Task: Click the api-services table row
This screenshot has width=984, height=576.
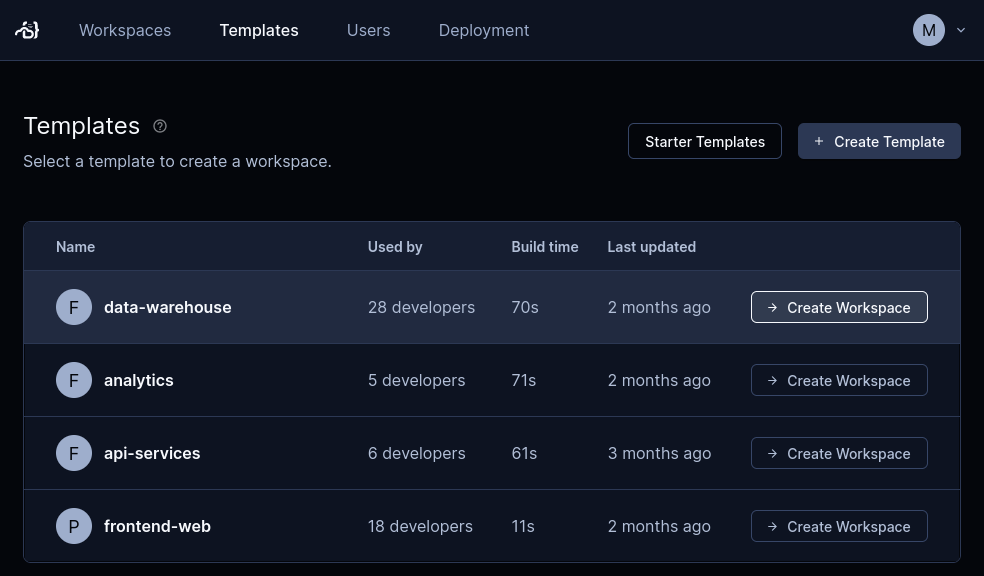Action: click(450, 453)
